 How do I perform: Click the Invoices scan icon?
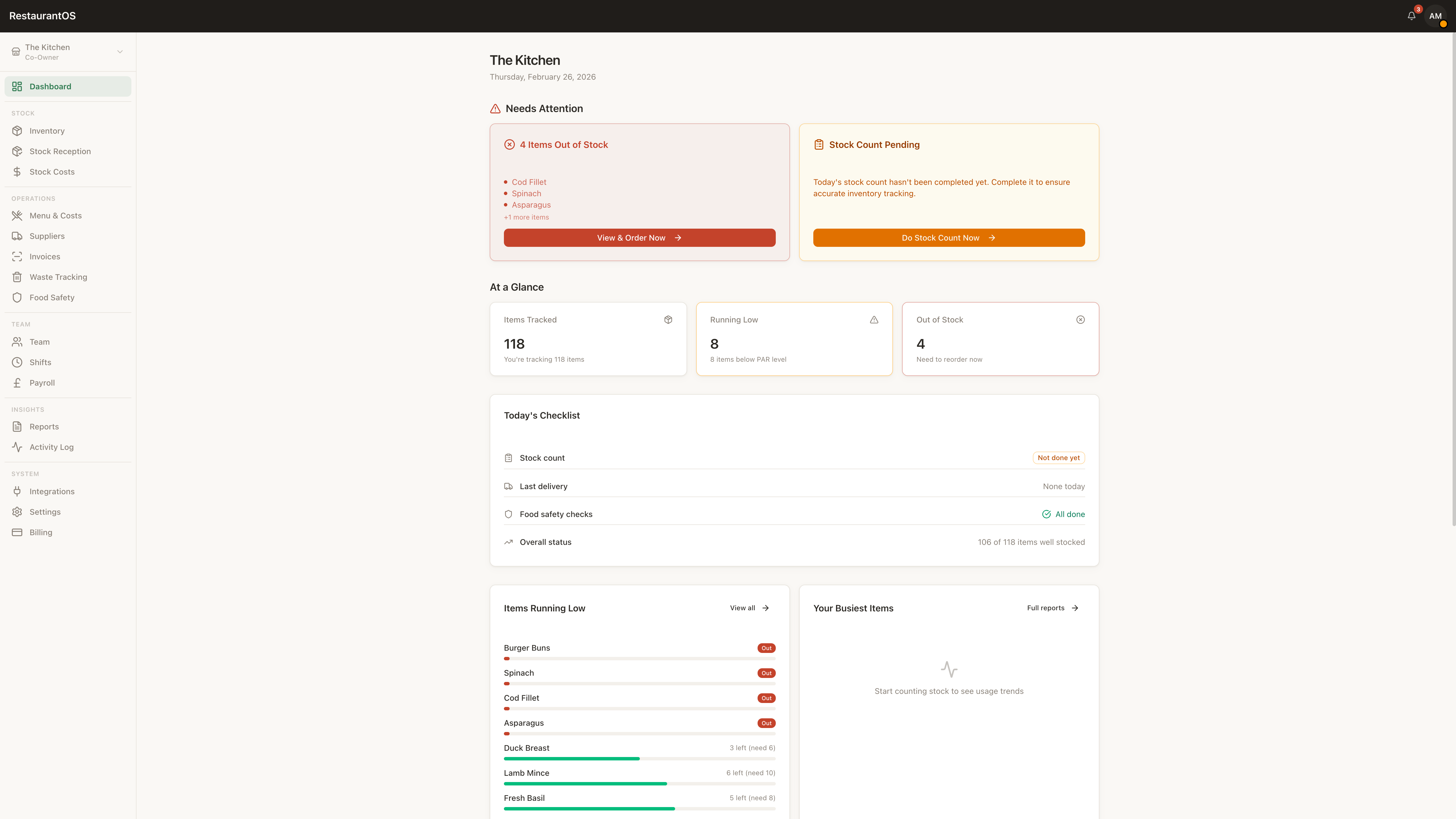pyautogui.click(x=17, y=257)
